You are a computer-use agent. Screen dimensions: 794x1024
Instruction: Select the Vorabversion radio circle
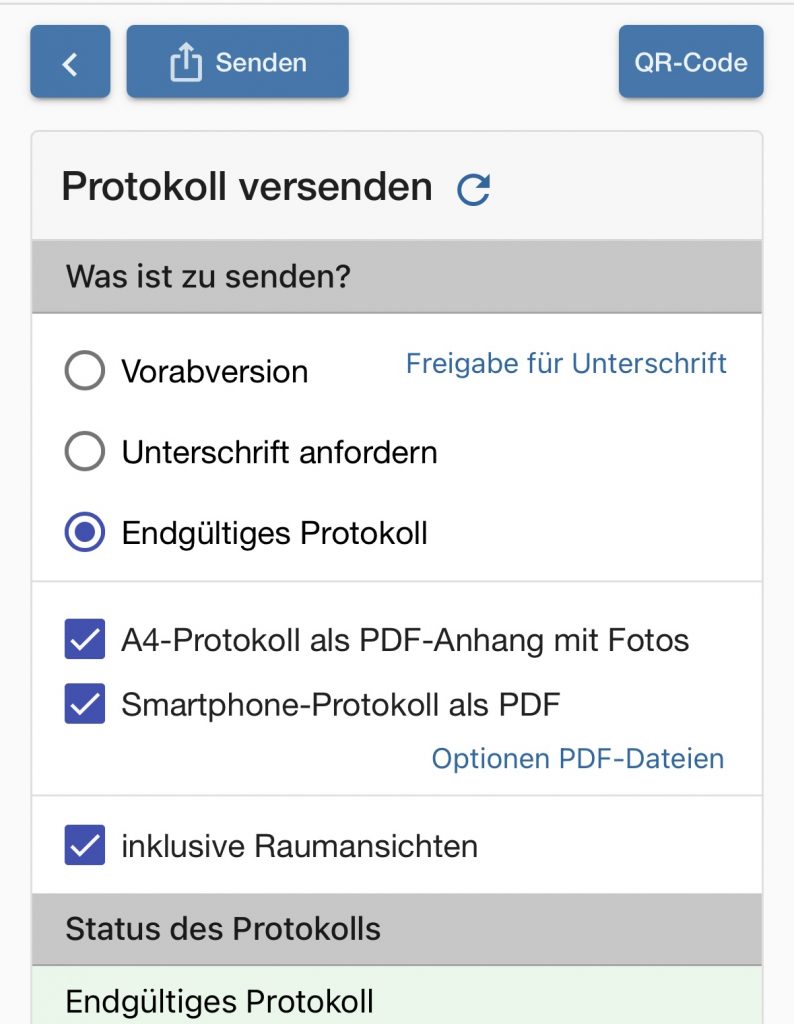[84, 371]
